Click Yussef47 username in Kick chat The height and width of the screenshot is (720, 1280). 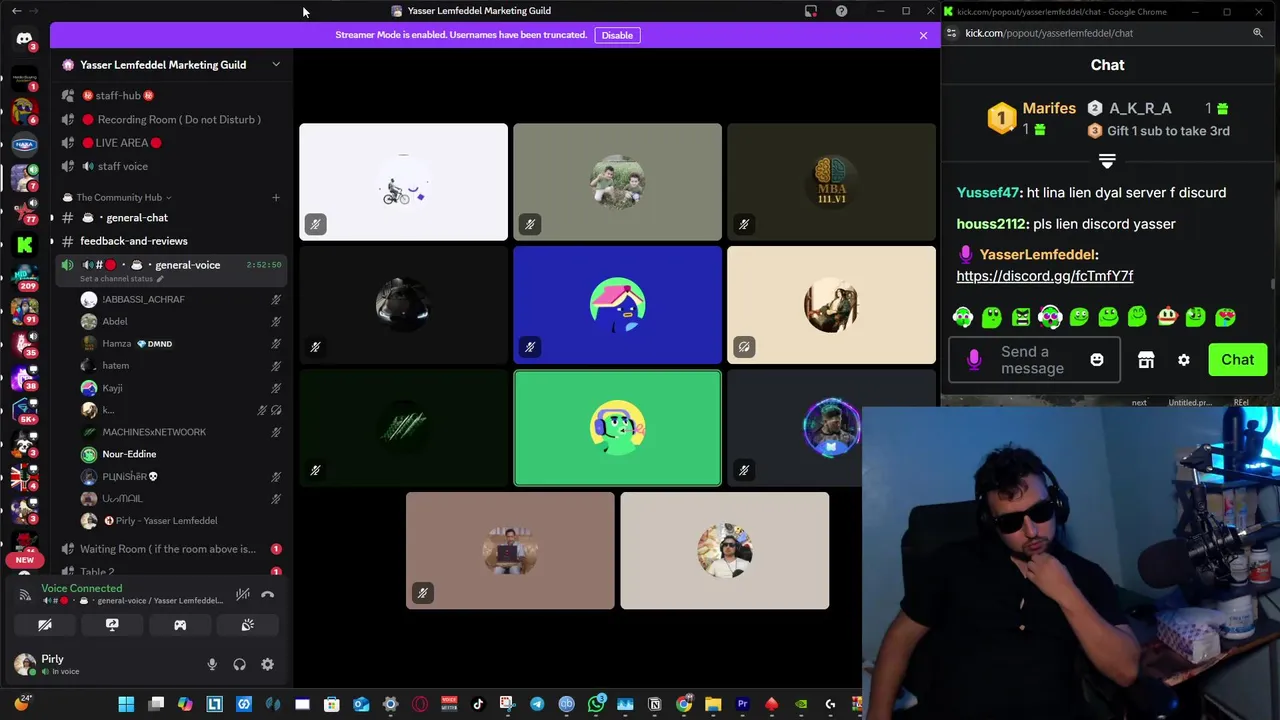pyautogui.click(x=988, y=192)
